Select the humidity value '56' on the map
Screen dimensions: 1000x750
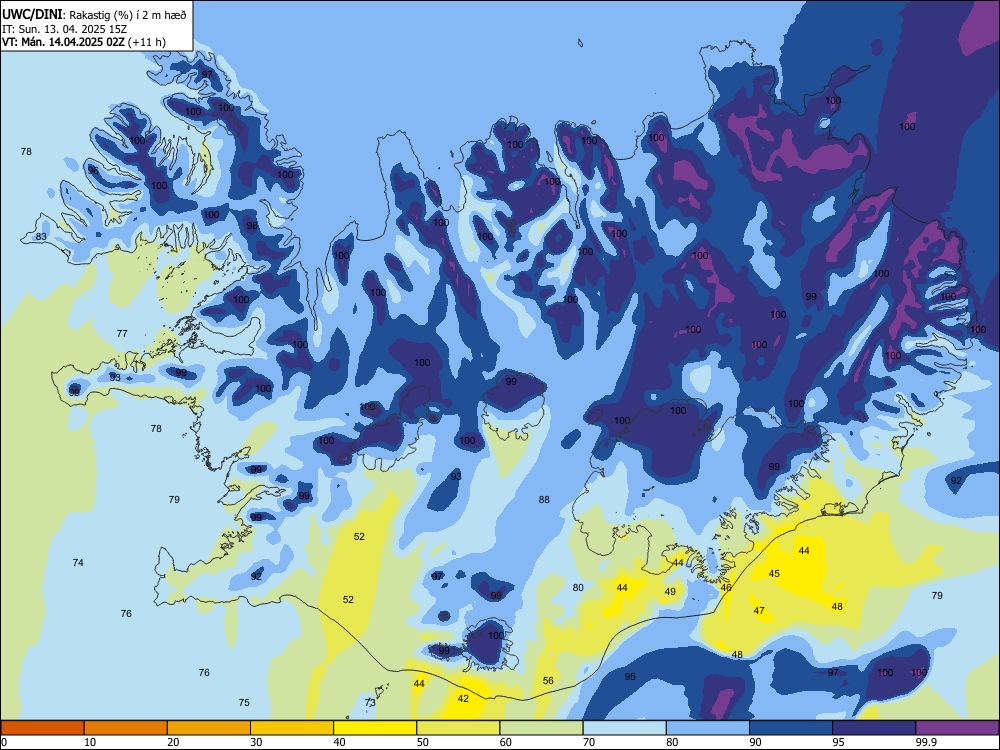(x=548, y=681)
